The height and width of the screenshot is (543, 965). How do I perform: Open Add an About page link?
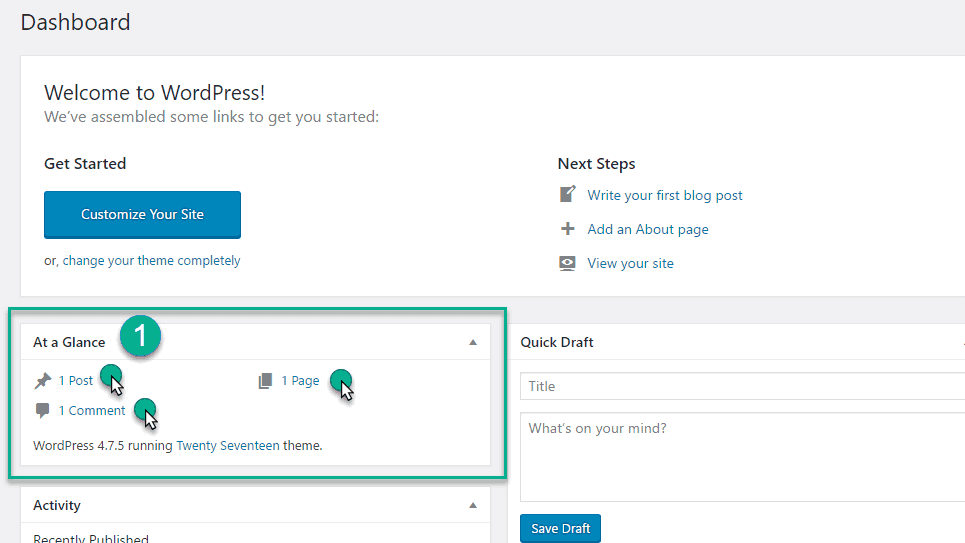[x=647, y=229]
